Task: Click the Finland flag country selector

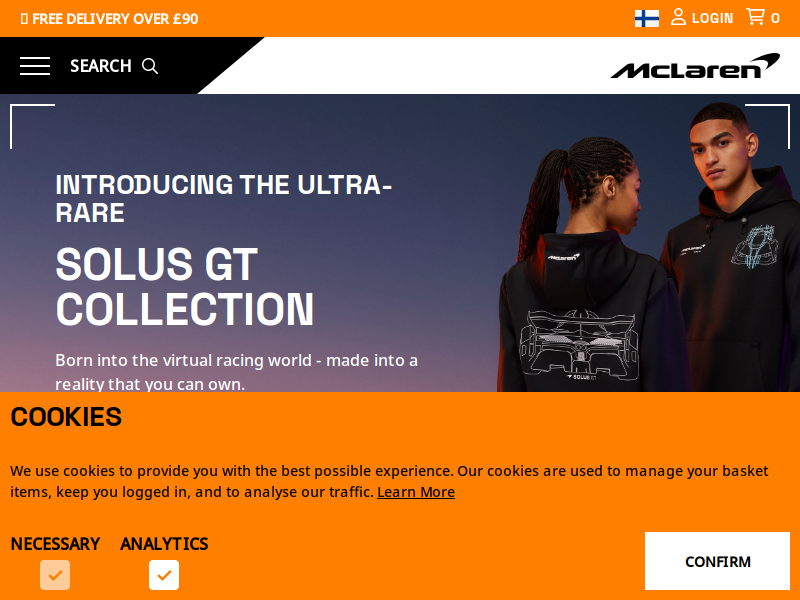Action: pos(646,18)
